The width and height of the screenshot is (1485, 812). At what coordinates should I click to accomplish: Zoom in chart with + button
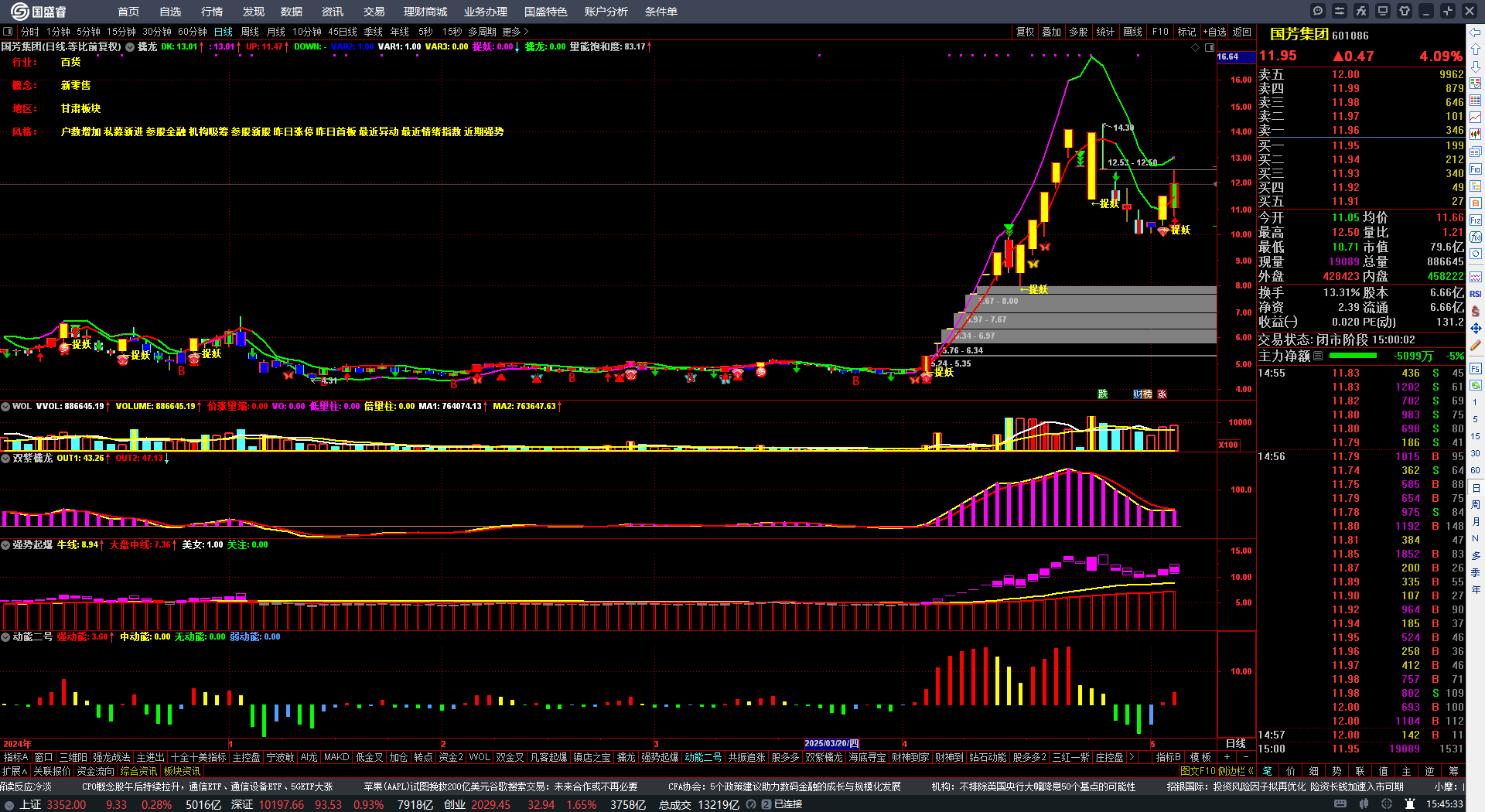[x=1227, y=757]
